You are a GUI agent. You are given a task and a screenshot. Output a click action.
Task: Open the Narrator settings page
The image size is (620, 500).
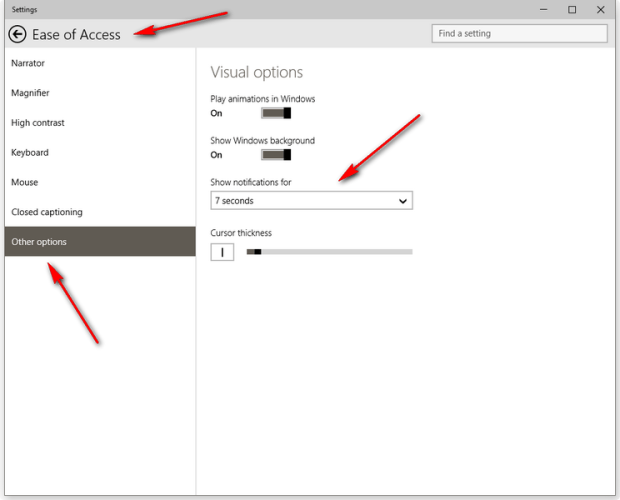point(28,63)
